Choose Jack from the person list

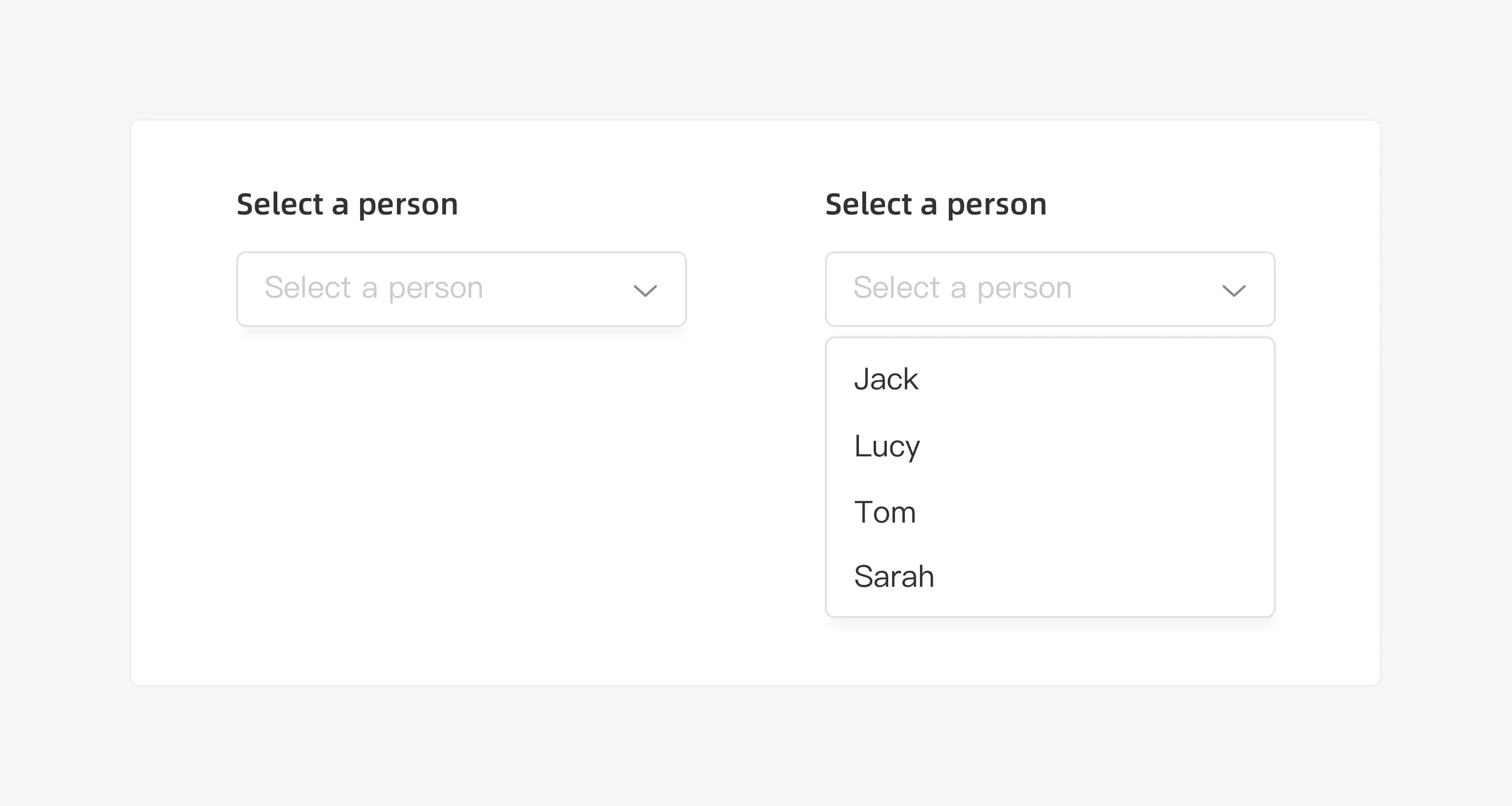click(886, 379)
